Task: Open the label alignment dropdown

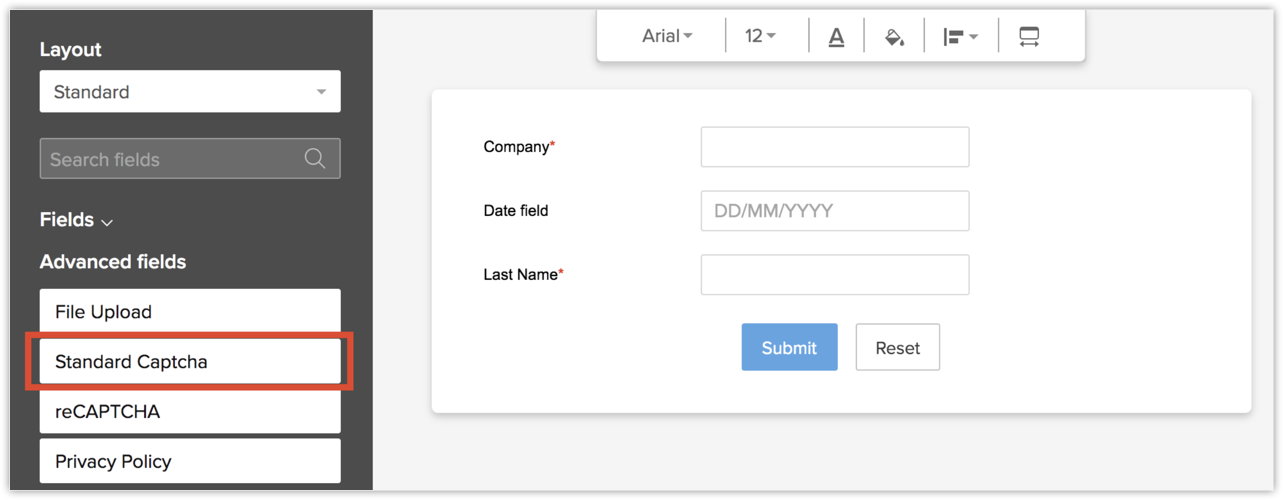Action: tap(960, 37)
